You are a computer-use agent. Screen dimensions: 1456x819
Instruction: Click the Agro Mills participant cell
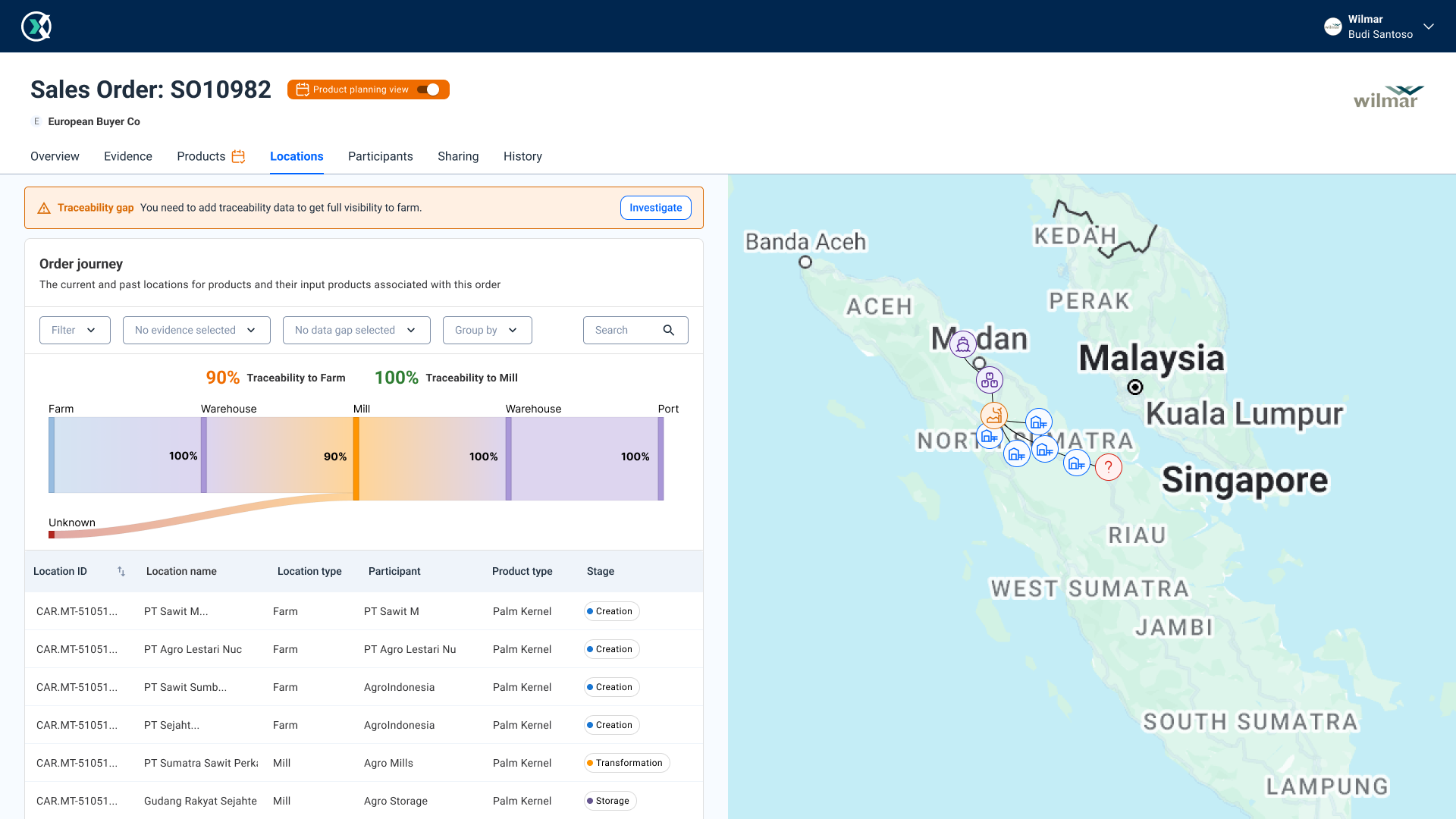(388, 763)
